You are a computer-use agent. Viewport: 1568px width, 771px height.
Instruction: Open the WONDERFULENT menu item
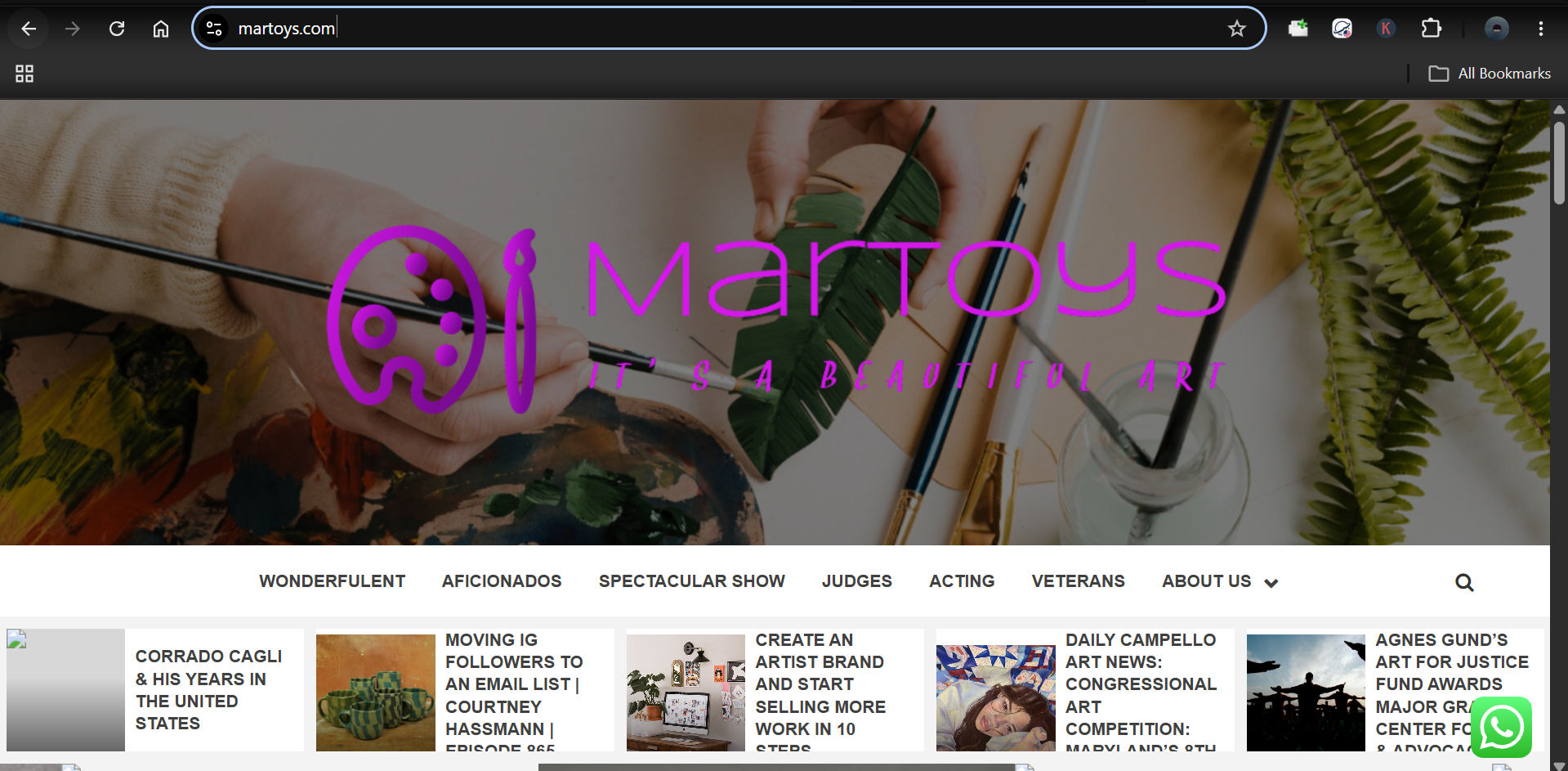pyautogui.click(x=332, y=581)
